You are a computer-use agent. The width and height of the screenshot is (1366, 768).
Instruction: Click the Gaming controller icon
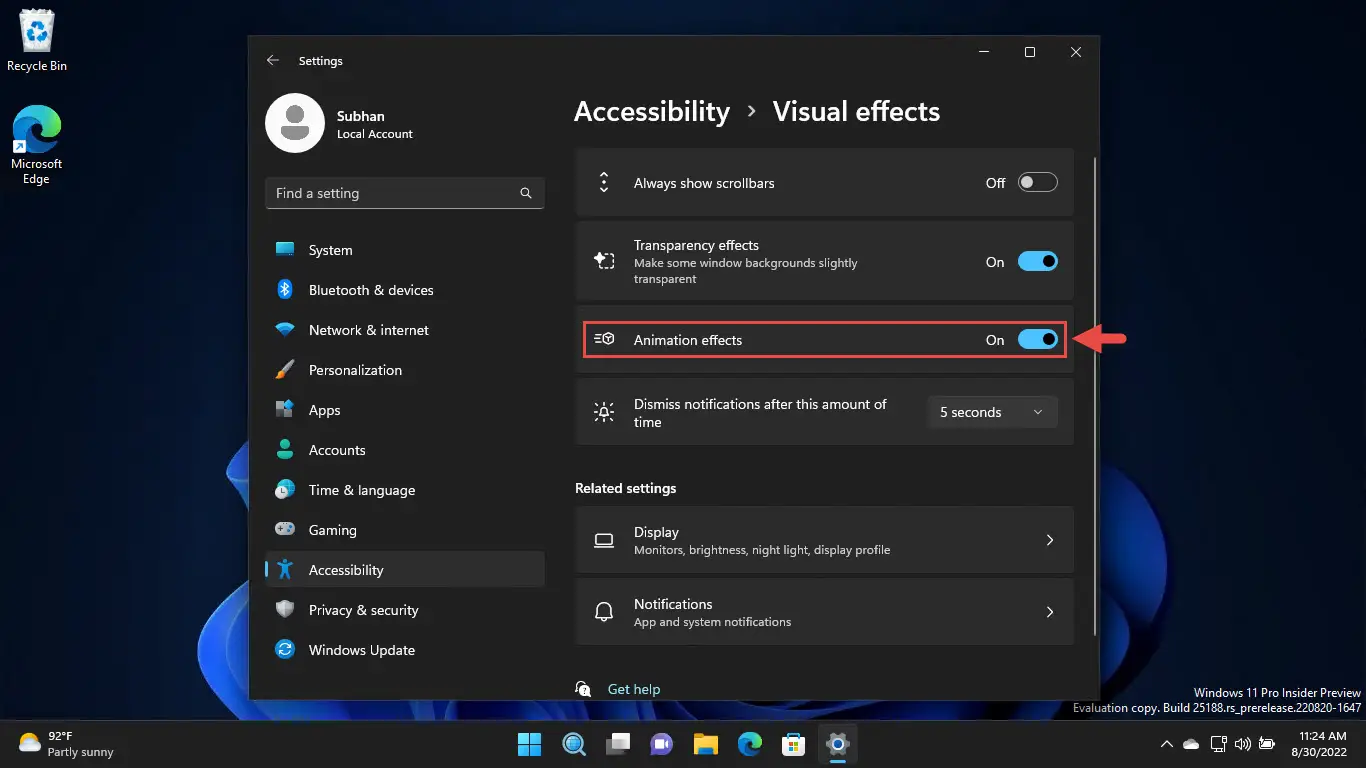pos(285,530)
